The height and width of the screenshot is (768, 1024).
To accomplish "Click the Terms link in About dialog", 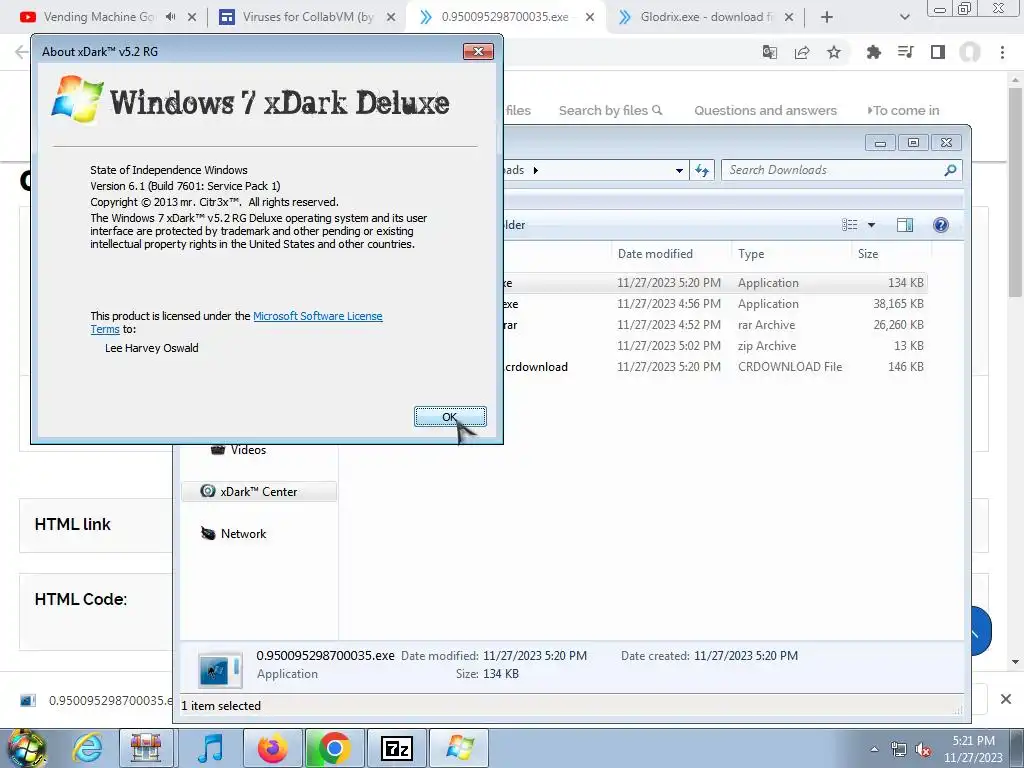I will 104,329.
